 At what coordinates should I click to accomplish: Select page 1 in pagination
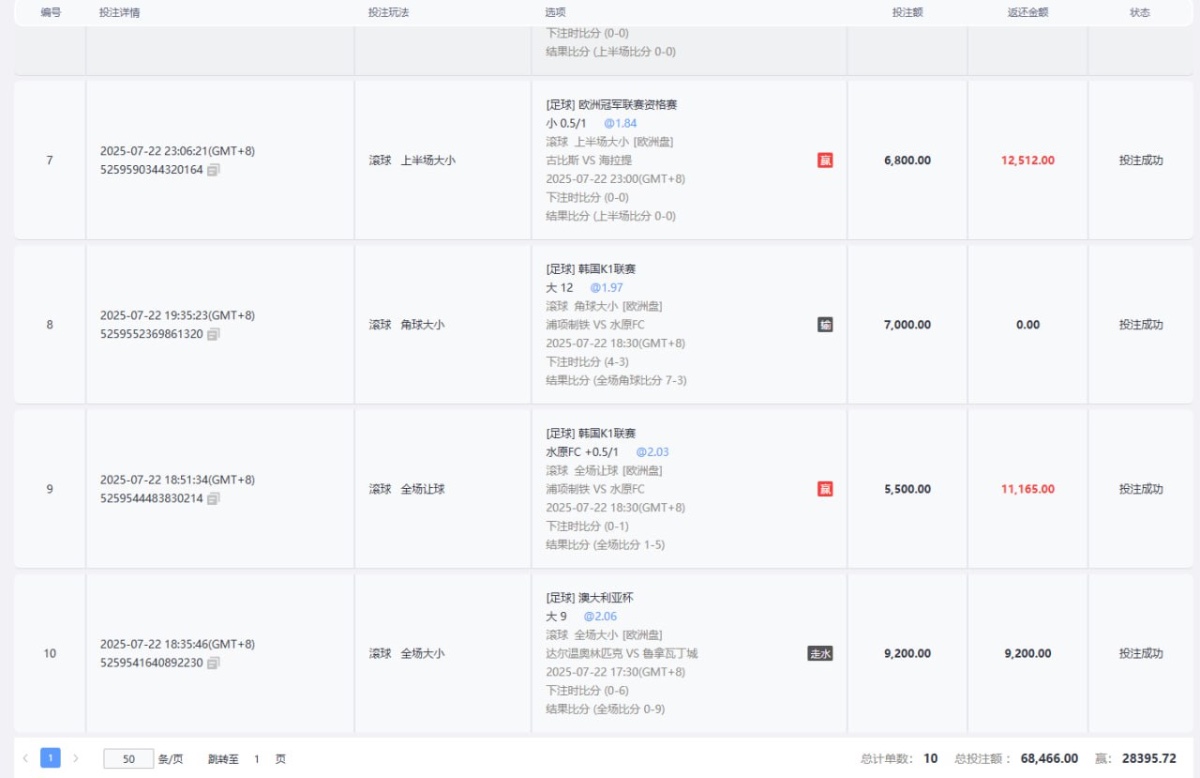coord(50,759)
